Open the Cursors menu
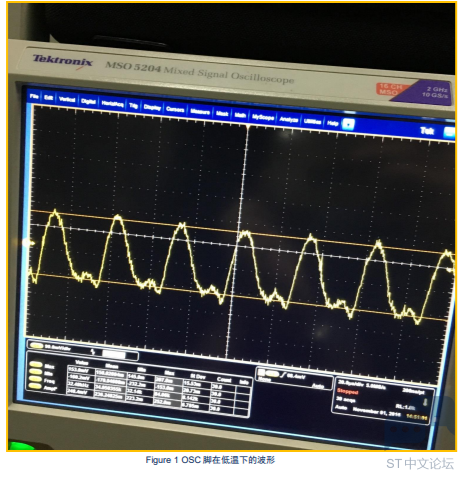Image resolution: width=463 pixels, height=479 pixels. click(x=175, y=109)
